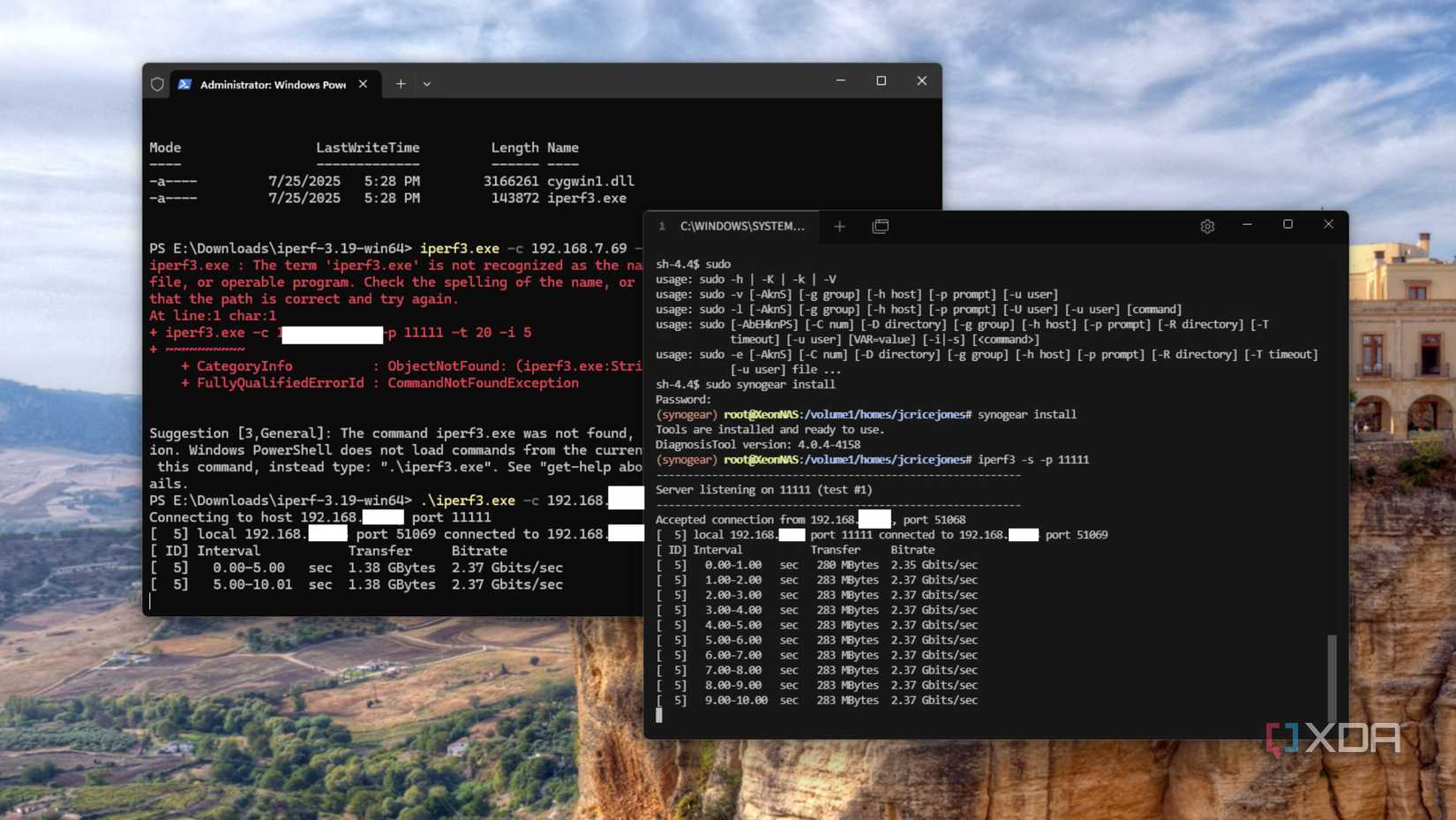Click the red CommandNotFoundException error text

tap(482, 382)
